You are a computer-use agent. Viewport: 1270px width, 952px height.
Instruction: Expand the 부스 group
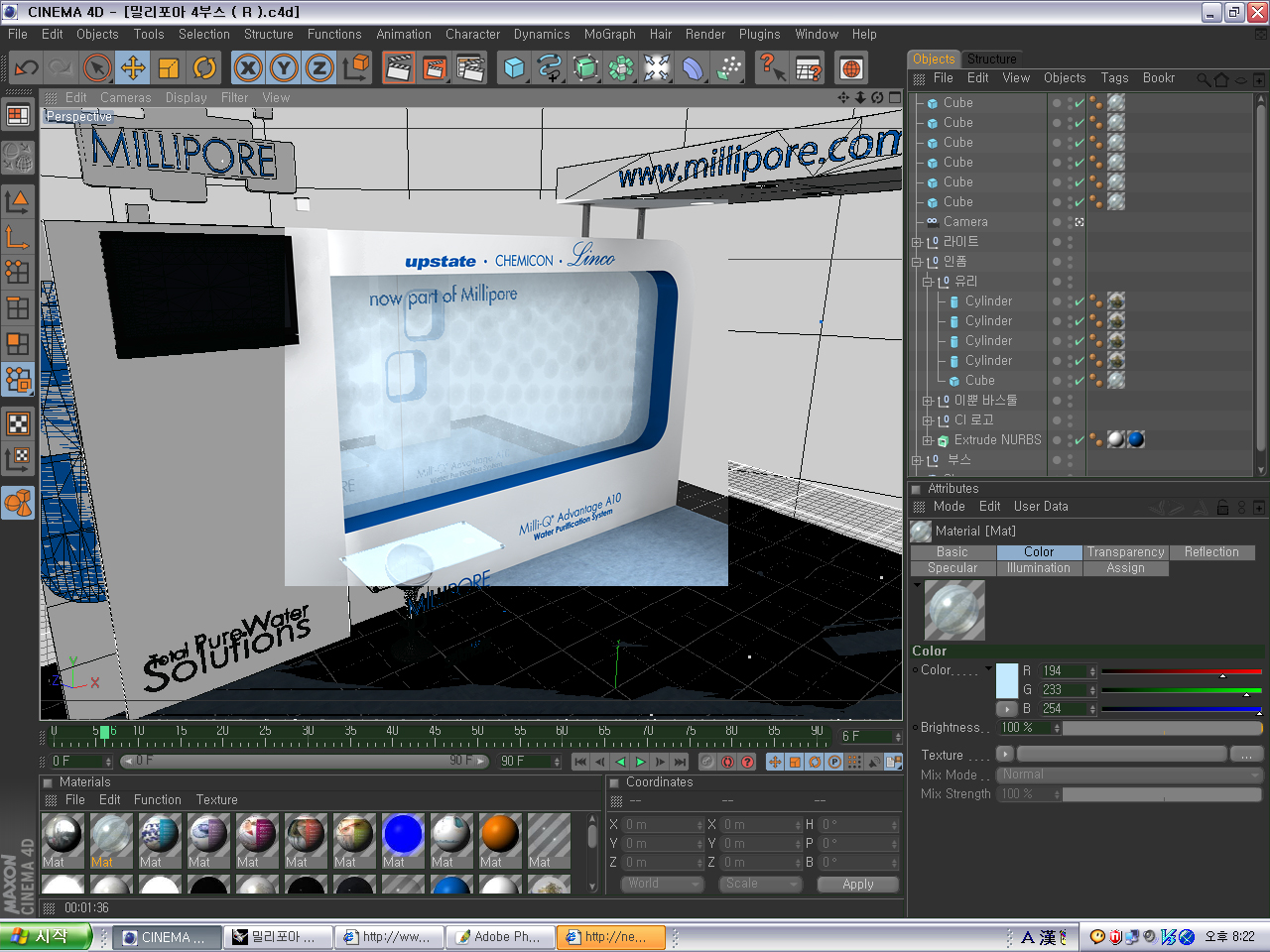(x=917, y=460)
